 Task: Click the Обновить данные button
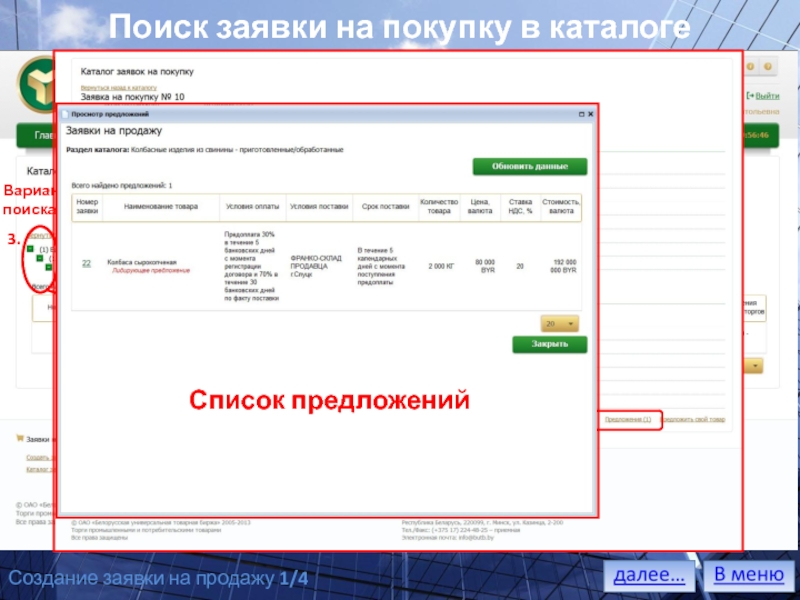530,166
